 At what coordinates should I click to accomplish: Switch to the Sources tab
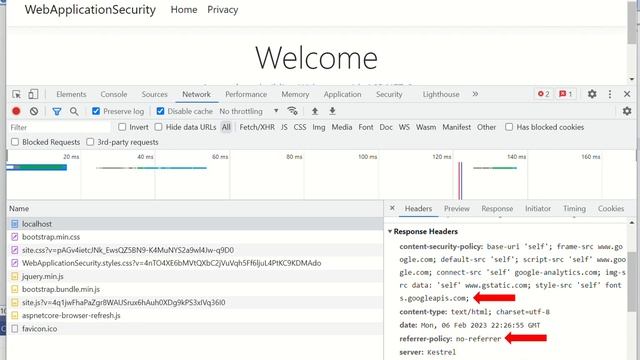tap(155, 94)
